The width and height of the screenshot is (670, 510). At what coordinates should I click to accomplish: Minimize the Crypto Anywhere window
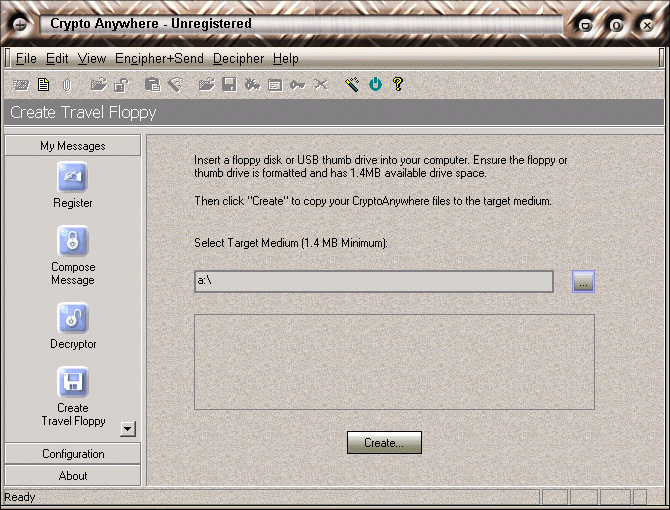585,25
